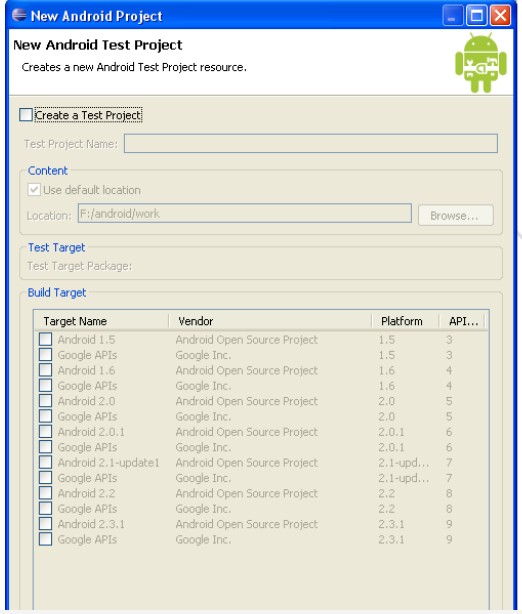Focus the Test Project Name field
Image resolution: width=522 pixels, height=614 pixels.
point(311,143)
